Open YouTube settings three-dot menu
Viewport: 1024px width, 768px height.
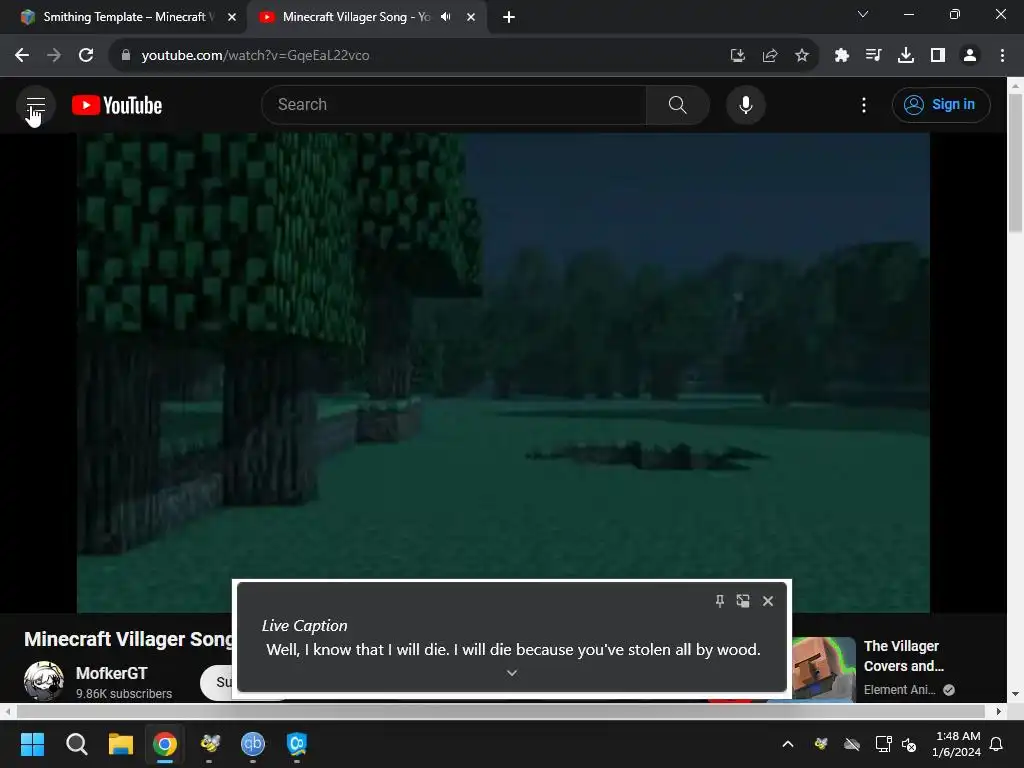coord(864,105)
